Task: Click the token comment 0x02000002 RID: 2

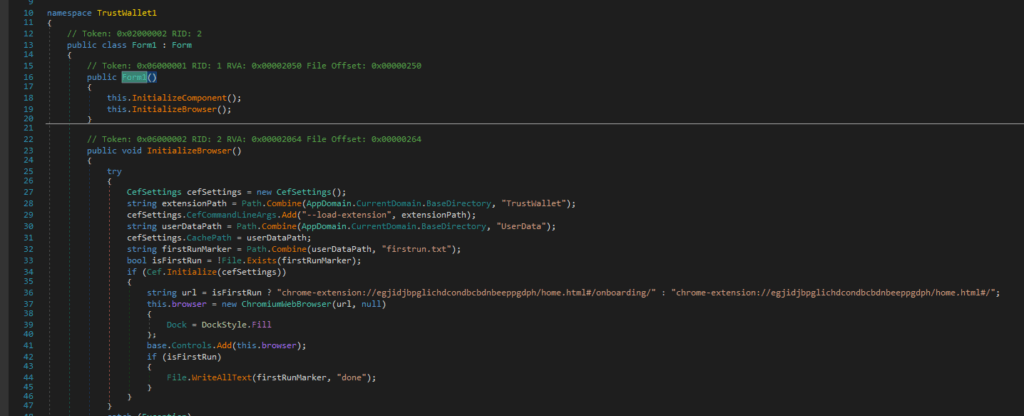Action: click(133, 33)
